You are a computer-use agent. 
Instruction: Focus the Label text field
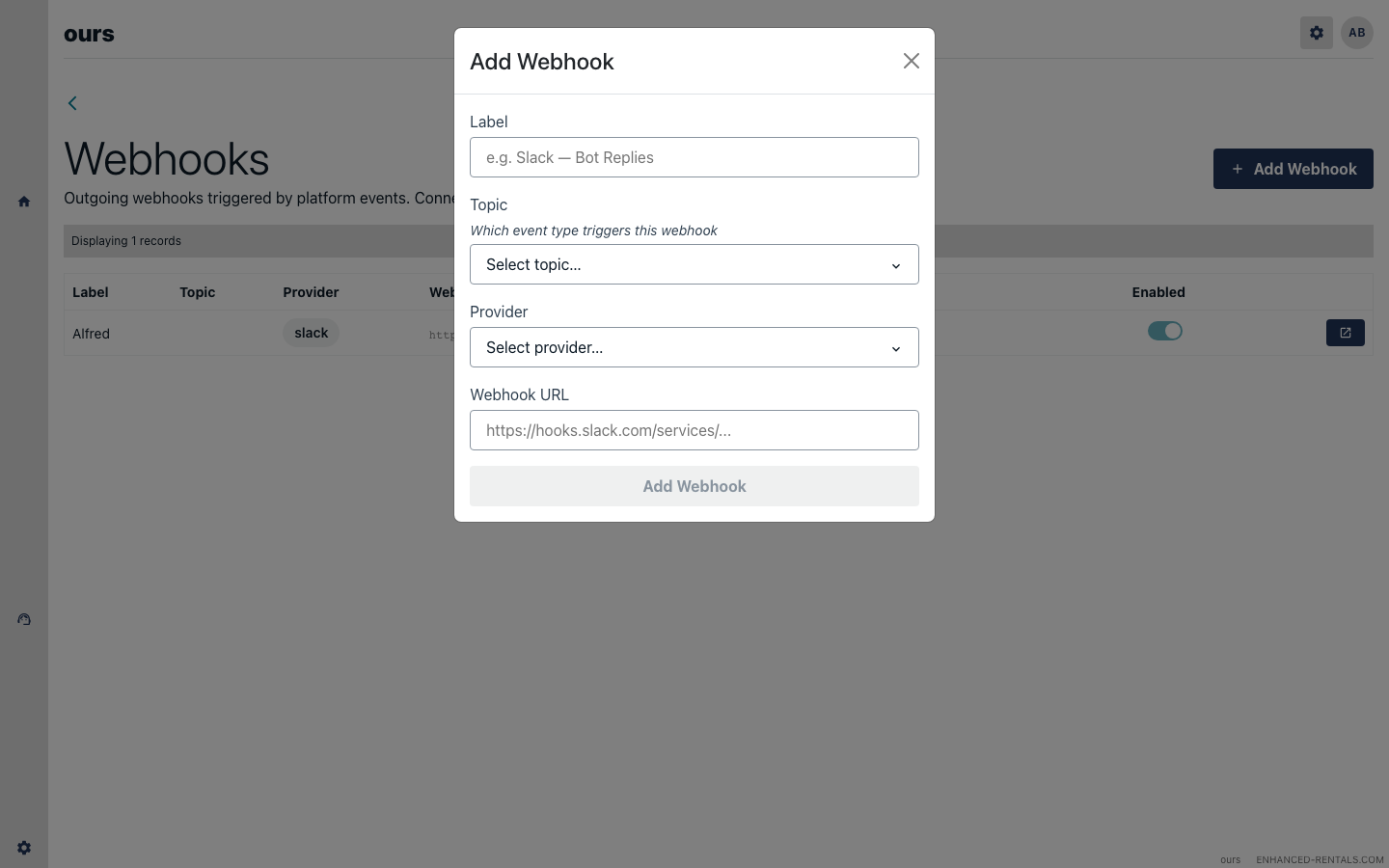pyautogui.click(x=694, y=157)
